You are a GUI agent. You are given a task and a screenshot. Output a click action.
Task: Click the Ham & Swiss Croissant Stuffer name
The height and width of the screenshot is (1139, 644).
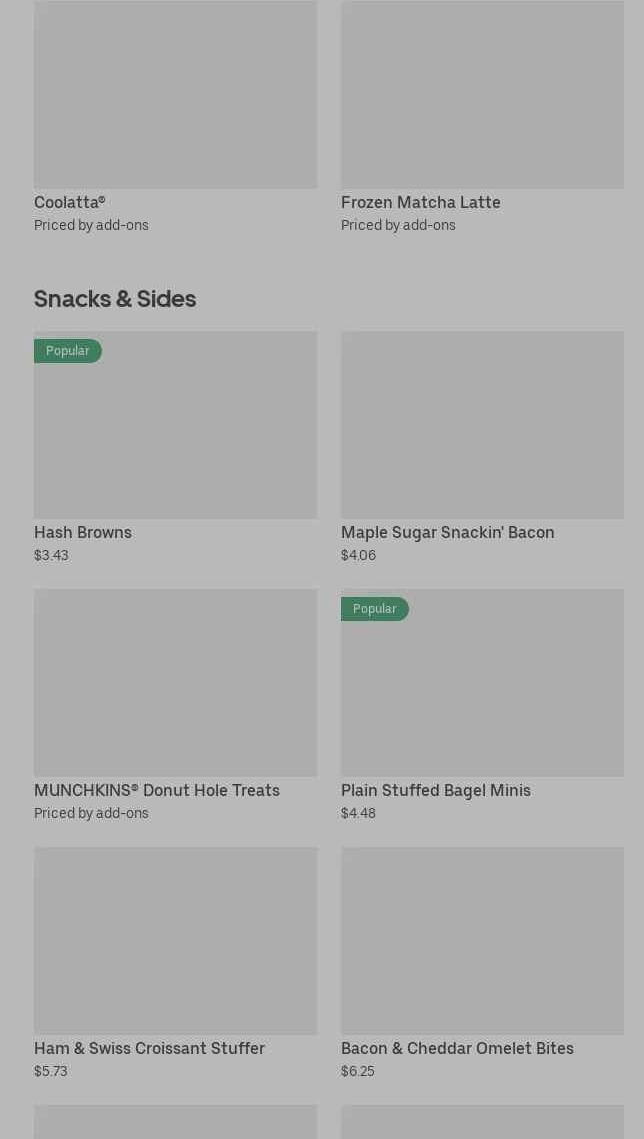(149, 1049)
